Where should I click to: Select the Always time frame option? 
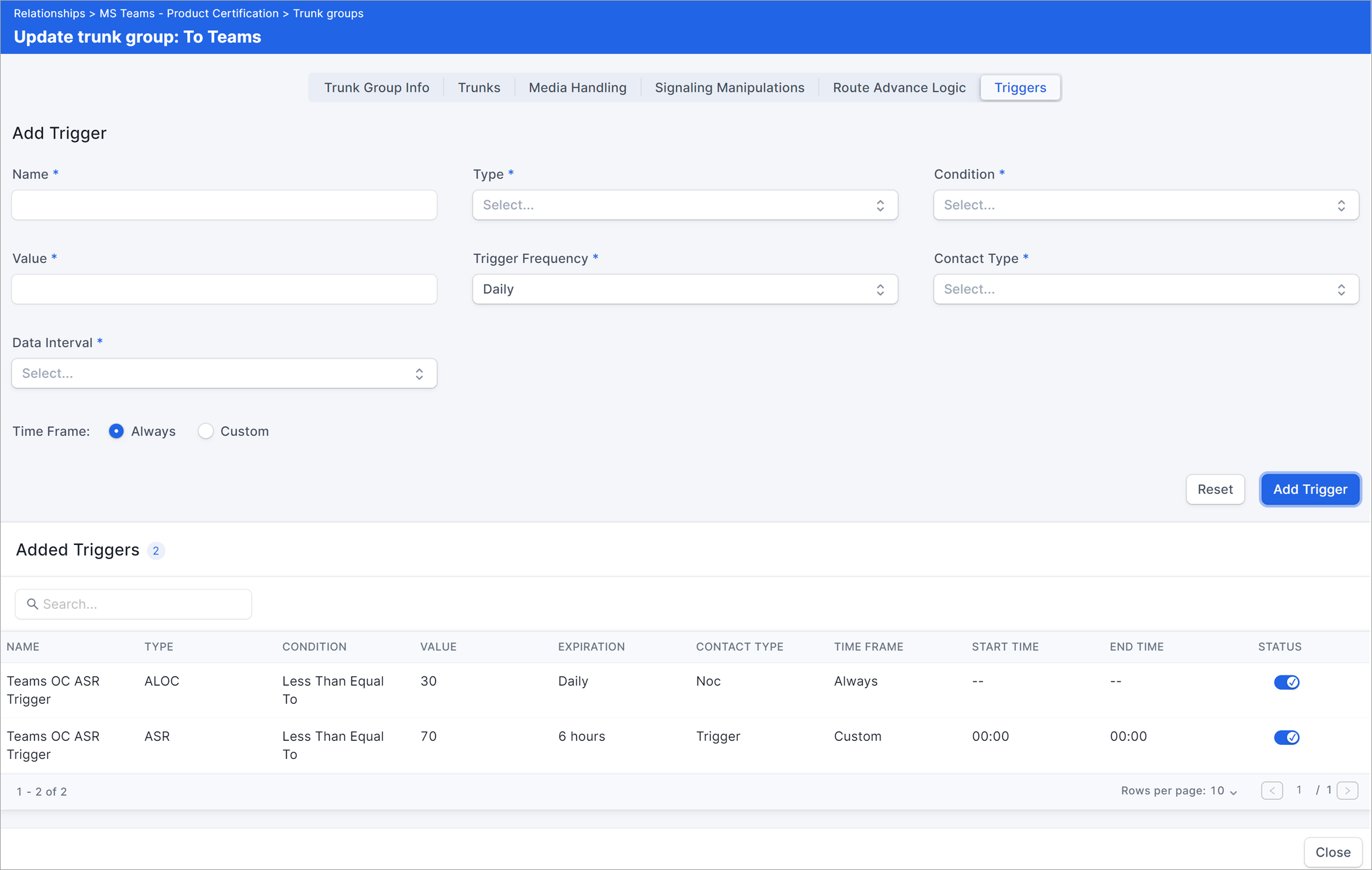coord(116,431)
